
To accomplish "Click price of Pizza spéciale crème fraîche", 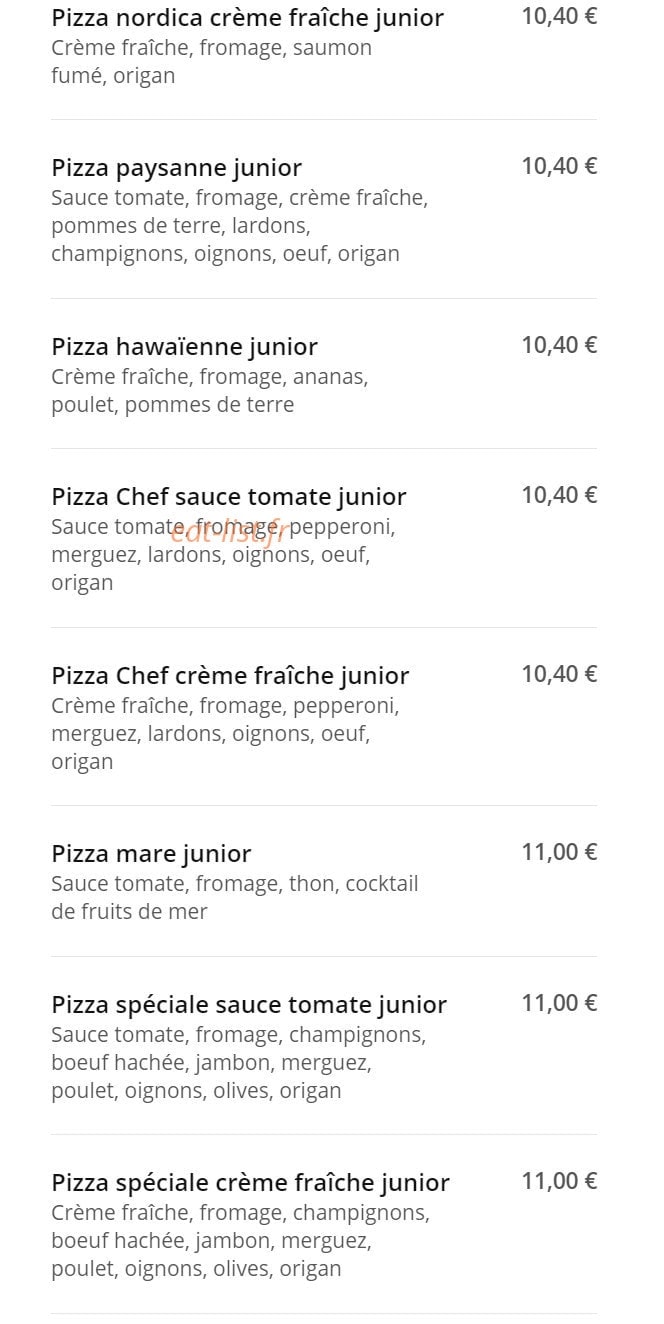I will (559, 1181).
